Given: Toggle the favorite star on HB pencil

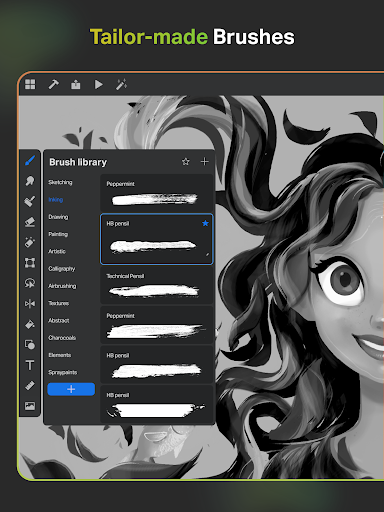Looking at the screenshot, I should click(205, 223).
